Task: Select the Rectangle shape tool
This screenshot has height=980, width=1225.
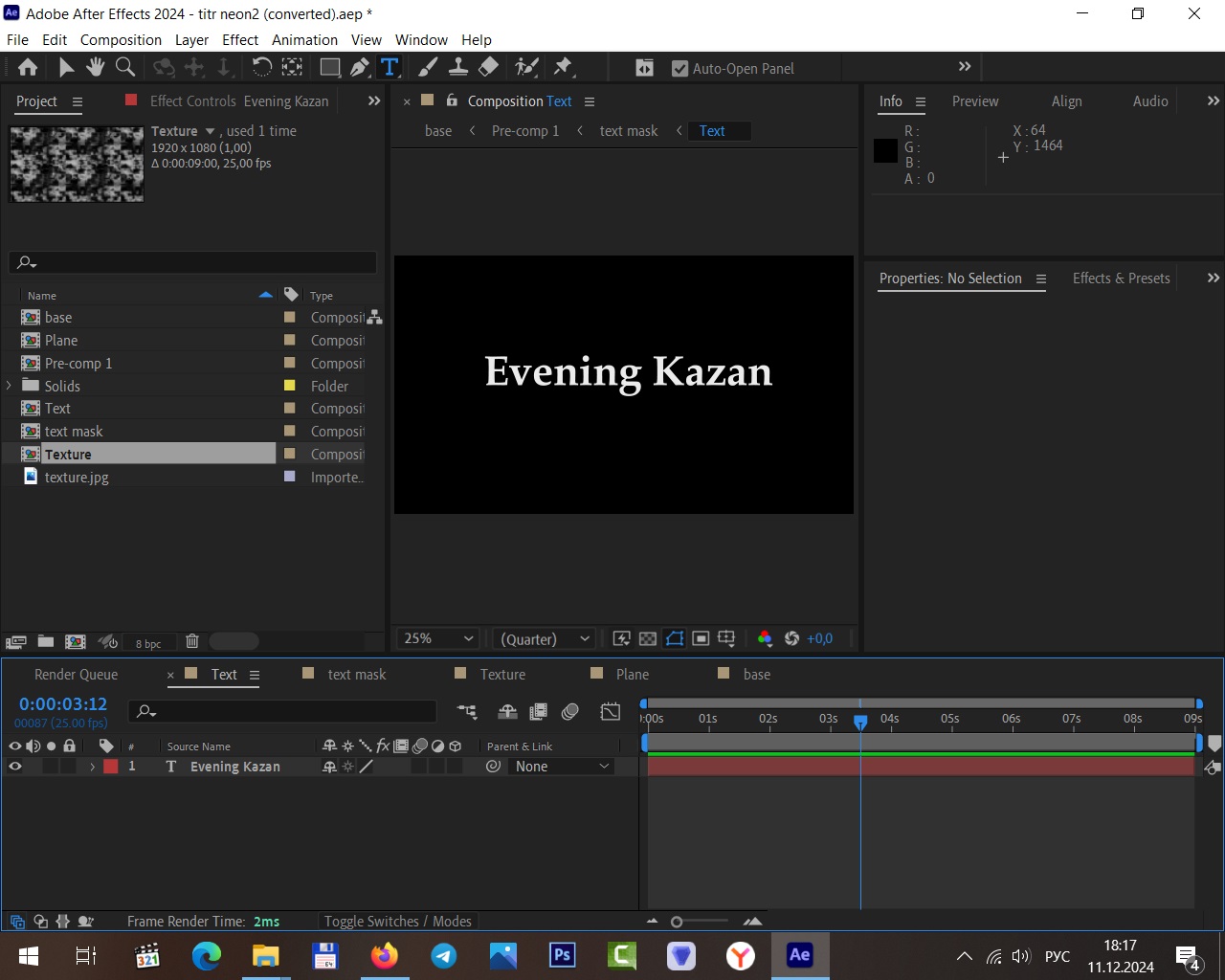Action: coord(329,67)
